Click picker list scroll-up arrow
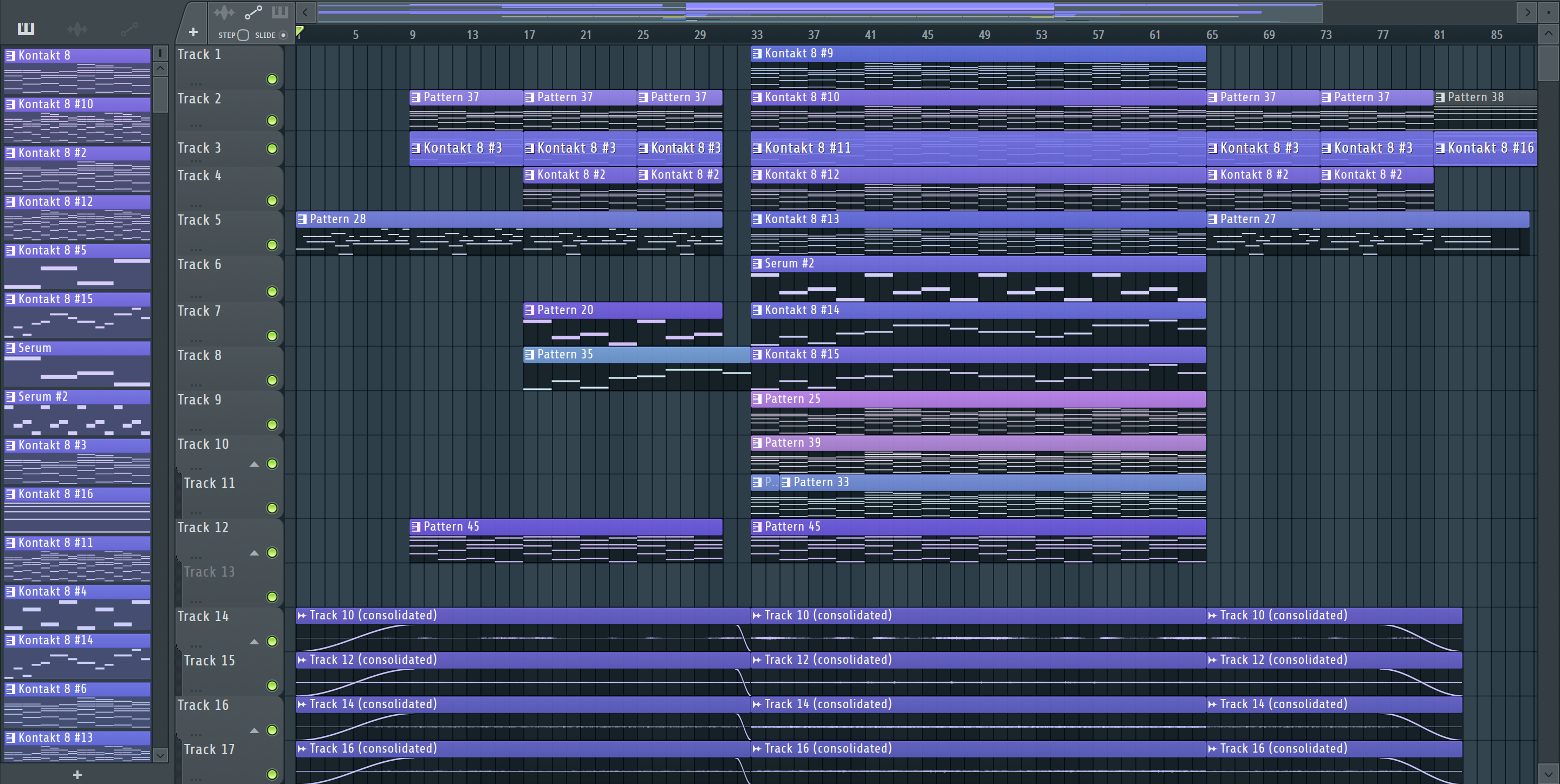Screen dimensions: 1560x784 click(160, 68)
